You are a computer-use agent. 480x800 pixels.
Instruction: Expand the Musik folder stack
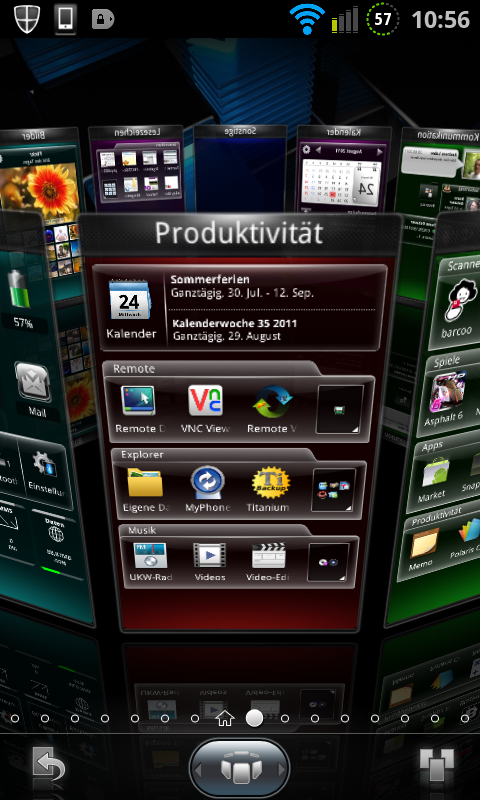(328, 562)
